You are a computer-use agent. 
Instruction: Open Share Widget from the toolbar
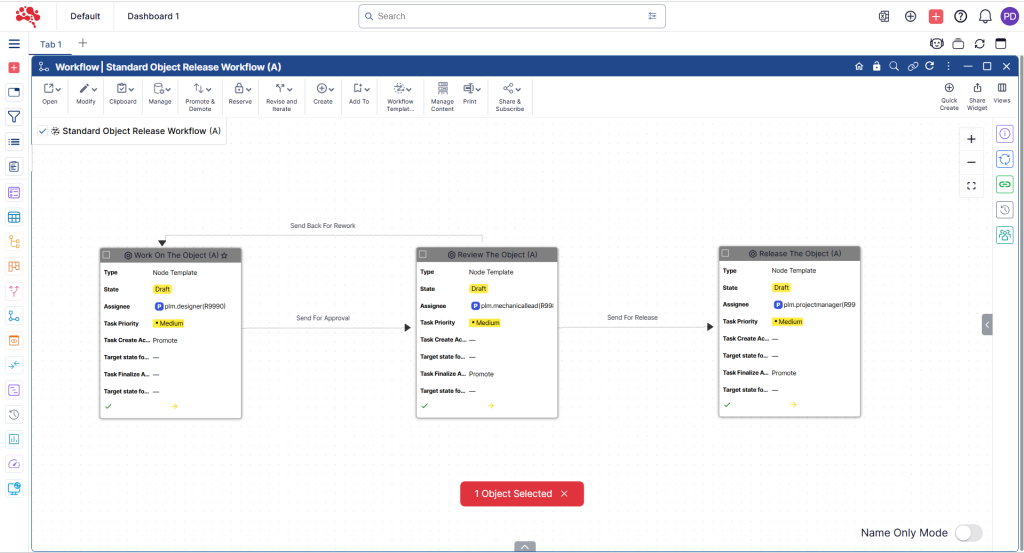[x=976, y=88]
